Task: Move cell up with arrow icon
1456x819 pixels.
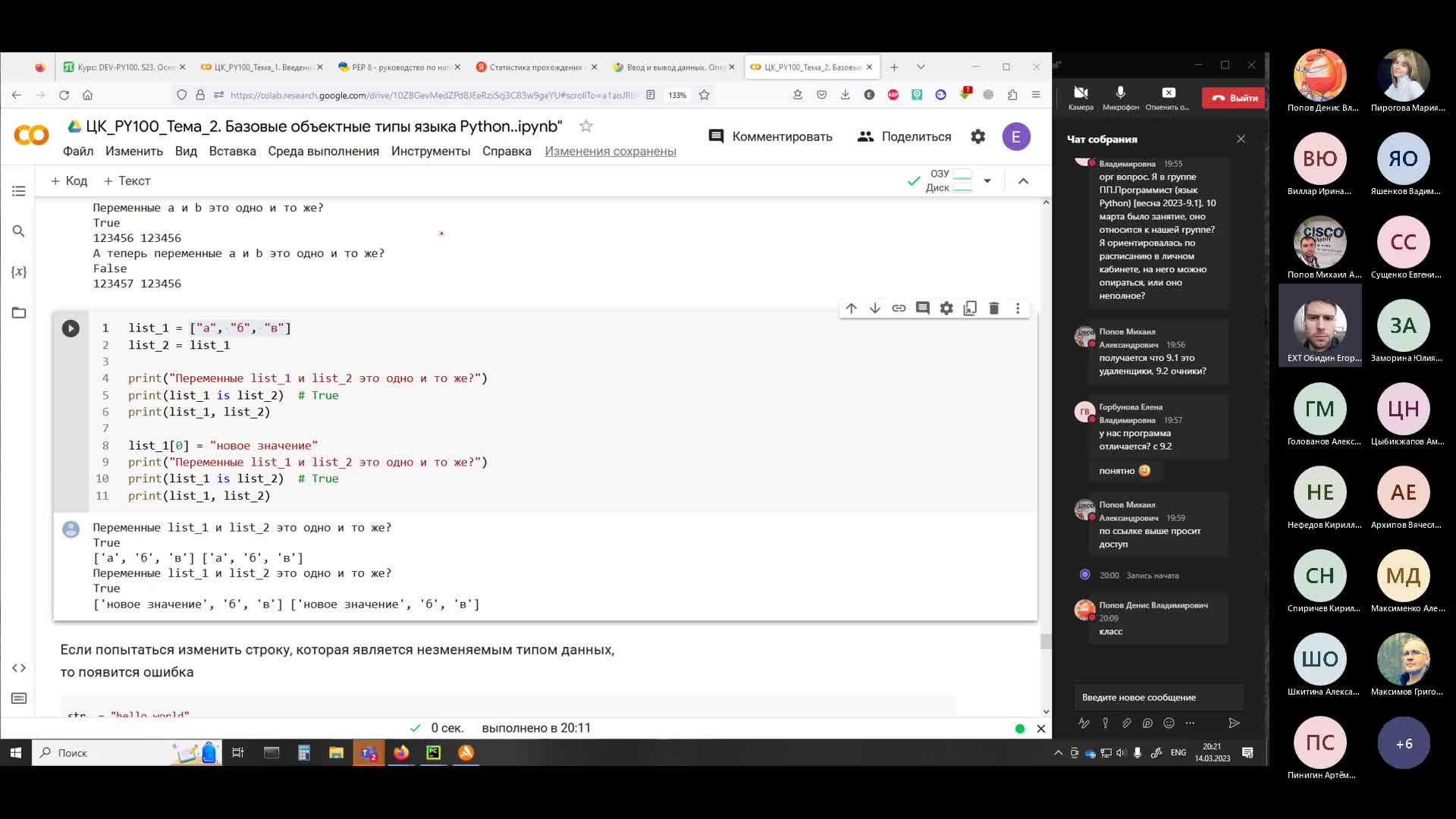Action: point(852,309)
